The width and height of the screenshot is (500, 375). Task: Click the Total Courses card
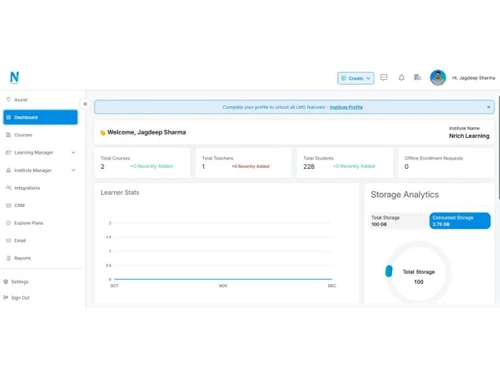pyautogui.click(x=143, y=163)
